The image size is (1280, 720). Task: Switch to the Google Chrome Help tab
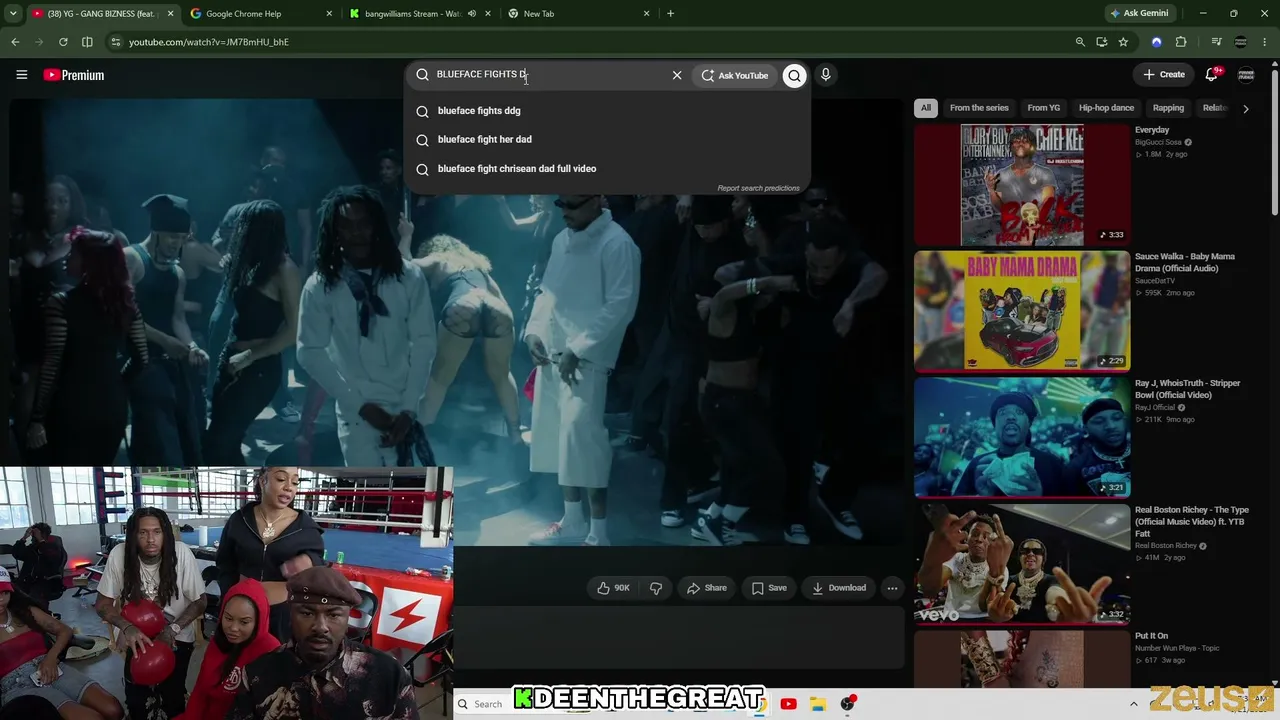pos(261,14)
